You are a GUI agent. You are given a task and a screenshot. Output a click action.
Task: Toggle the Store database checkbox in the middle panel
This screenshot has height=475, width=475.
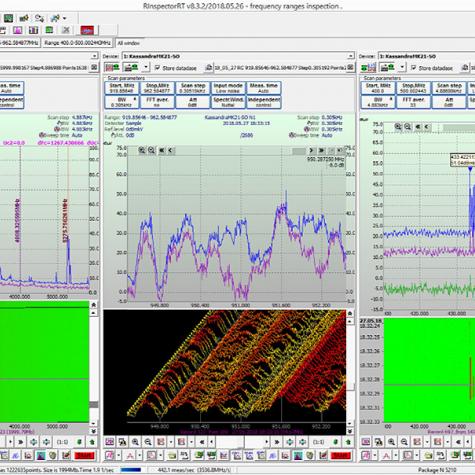tap(158, 68)
